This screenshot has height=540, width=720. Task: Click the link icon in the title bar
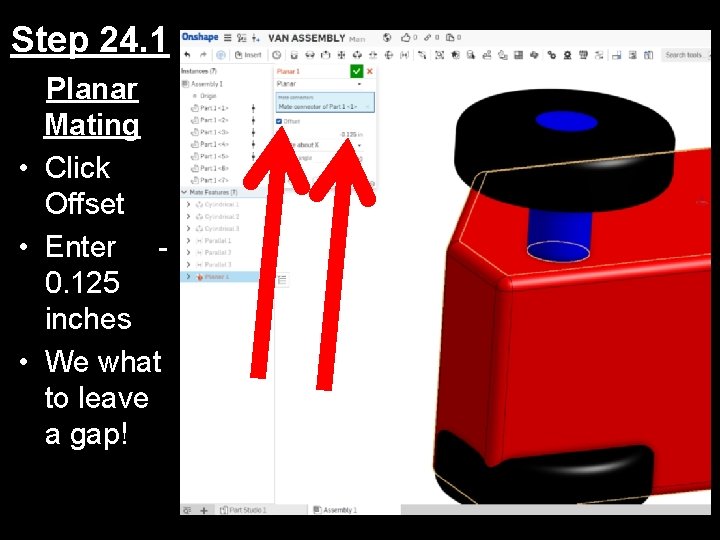click(428, 38)
